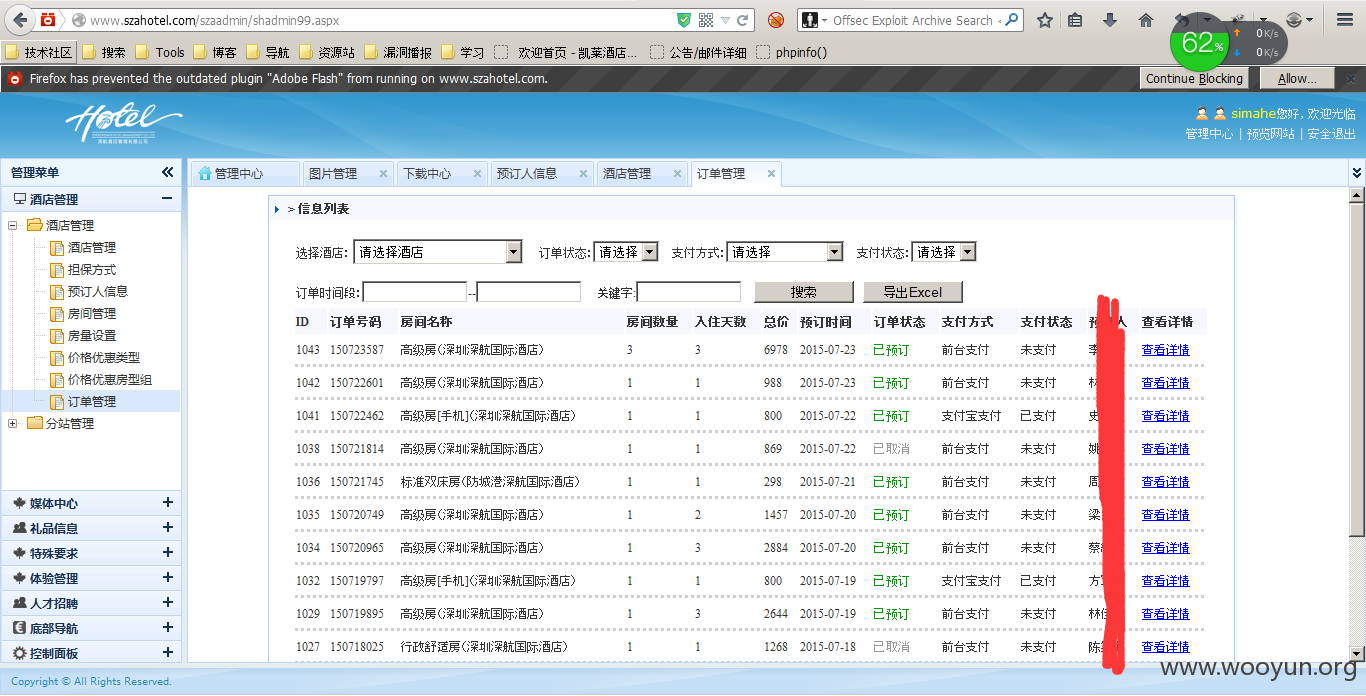
Task: Click the 关键字 keyword input field
Action: click(689, 292)
